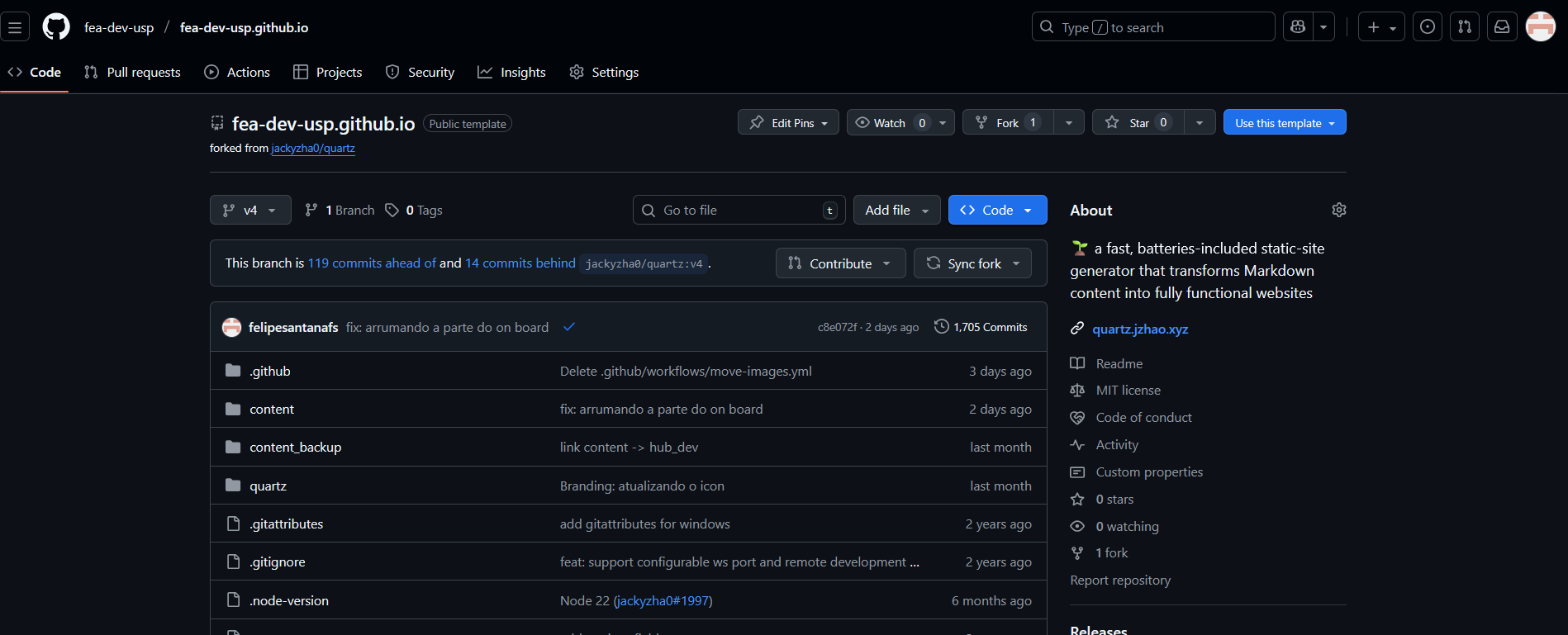Open pull requests icon in header
The height and width of the screenshot is (635, 1568).
1465,27
